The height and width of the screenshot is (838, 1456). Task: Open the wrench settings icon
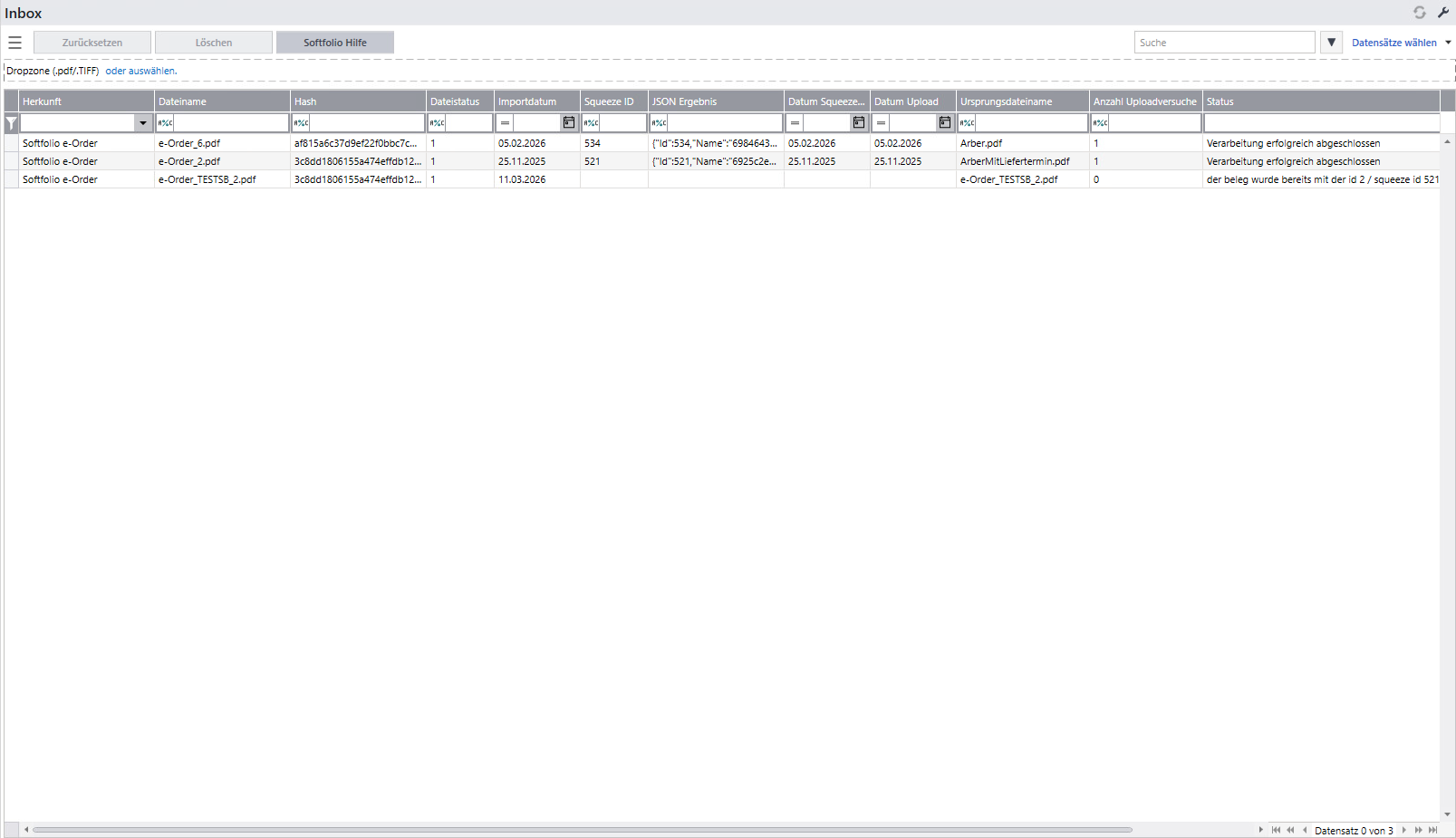[x=1443, y=13]
